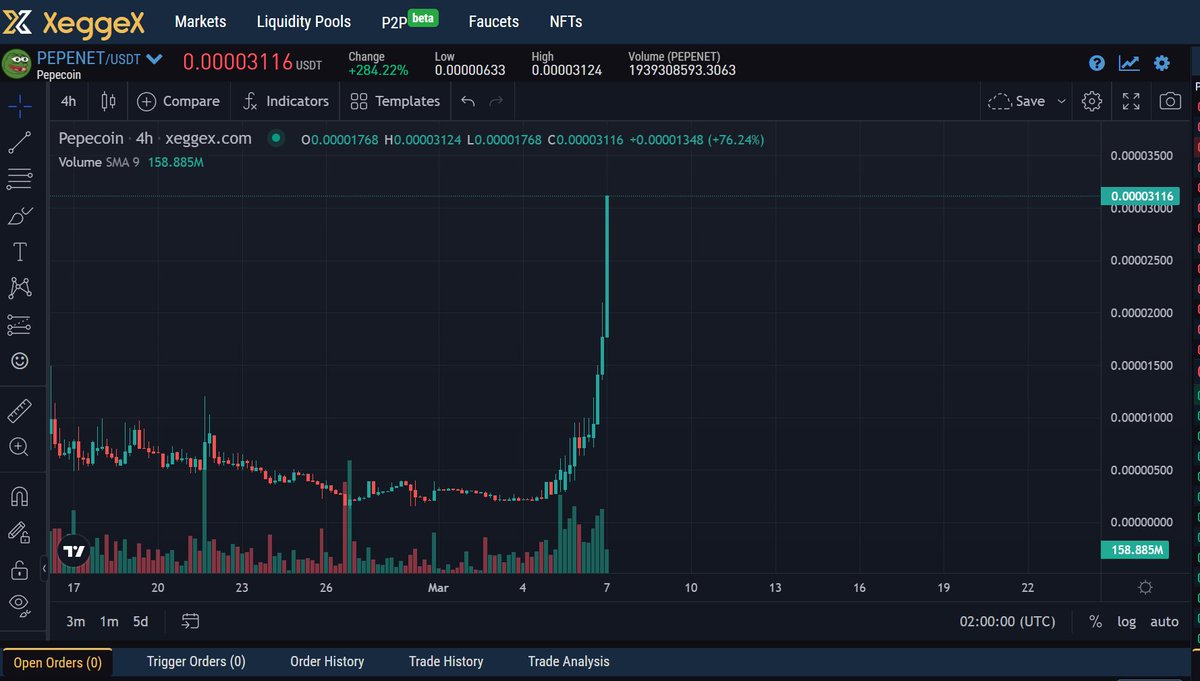Switch to Trade Analysis tab
The height and width of the screenshot is (681, 1200).
click(569, 661)
